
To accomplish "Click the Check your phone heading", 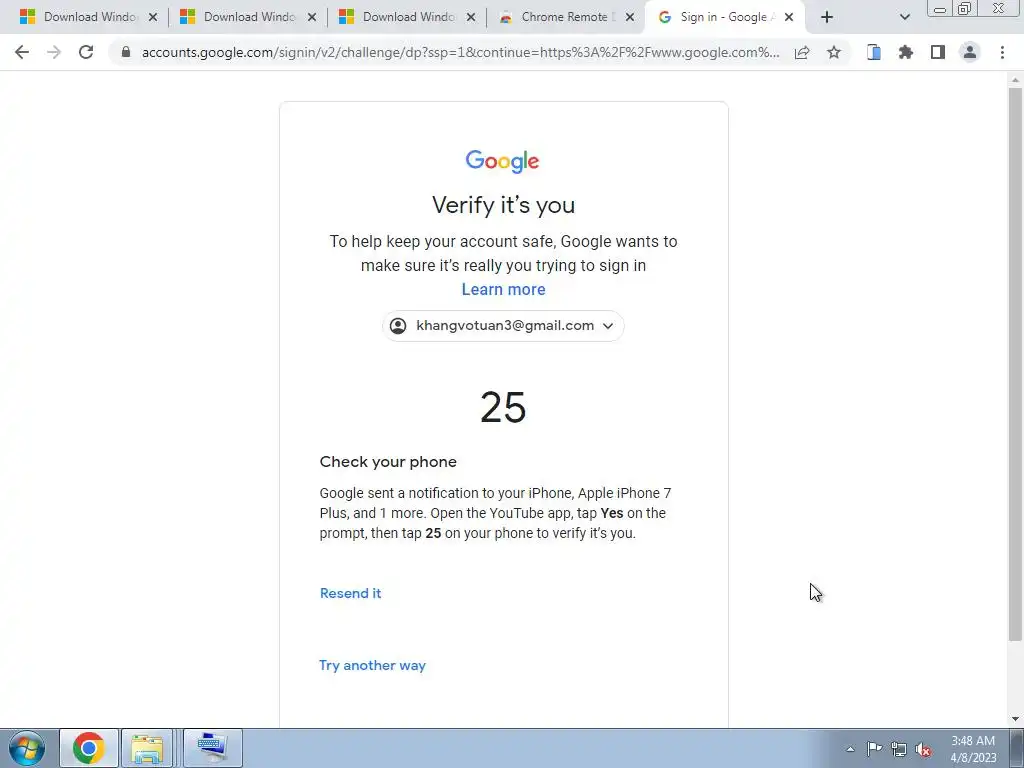I will 388,462.
